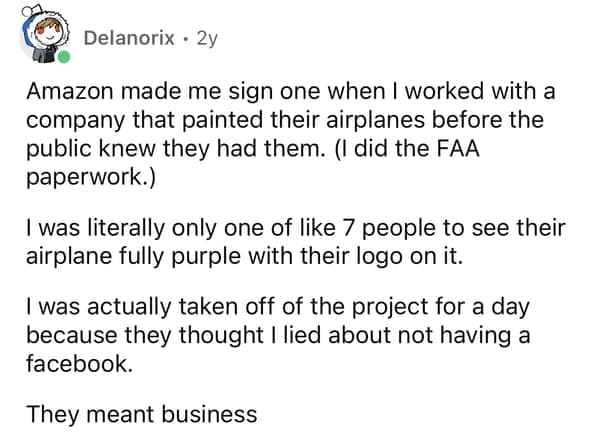Click the 'They meant business' line
Viewport: 599px width, 434px height.
click(142, 414)
